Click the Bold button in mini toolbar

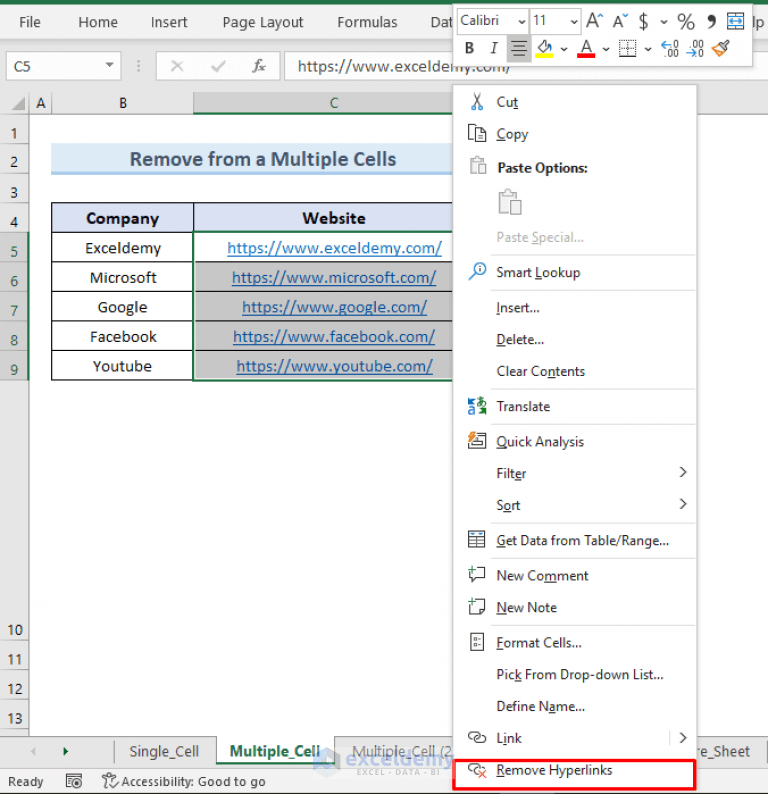click(469, 49)
